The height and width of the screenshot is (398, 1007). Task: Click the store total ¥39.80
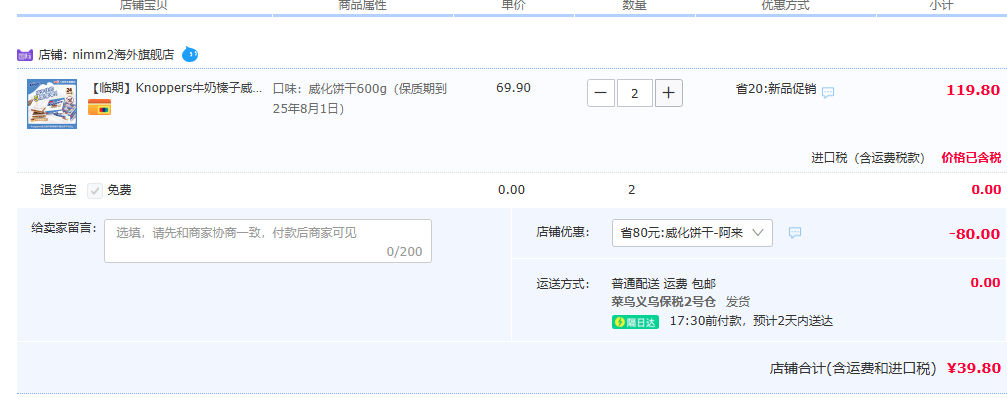974,368
